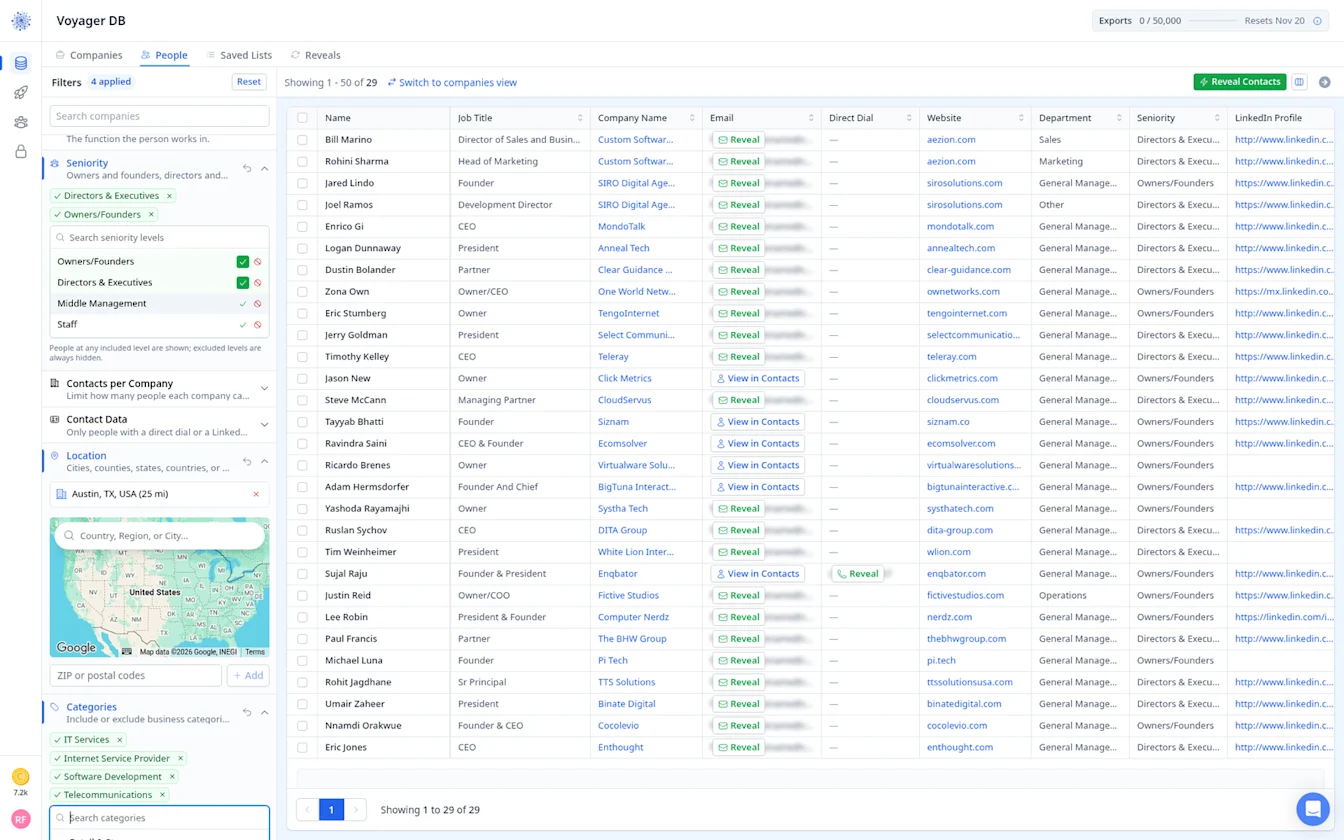The height and width of the screenshot is (840, 1344).
Task: Collapse the Categories filter section chevron
Action: coord(265,713)
